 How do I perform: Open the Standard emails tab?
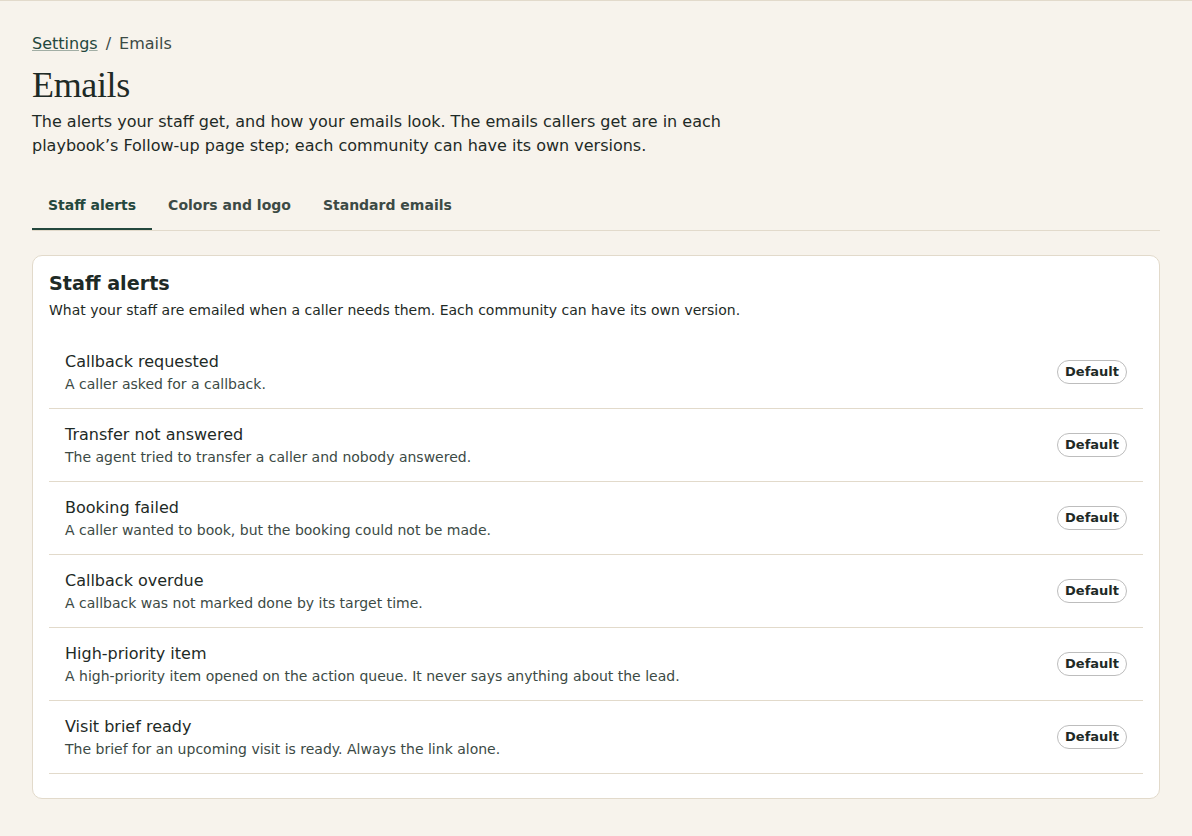click(387, 205)
